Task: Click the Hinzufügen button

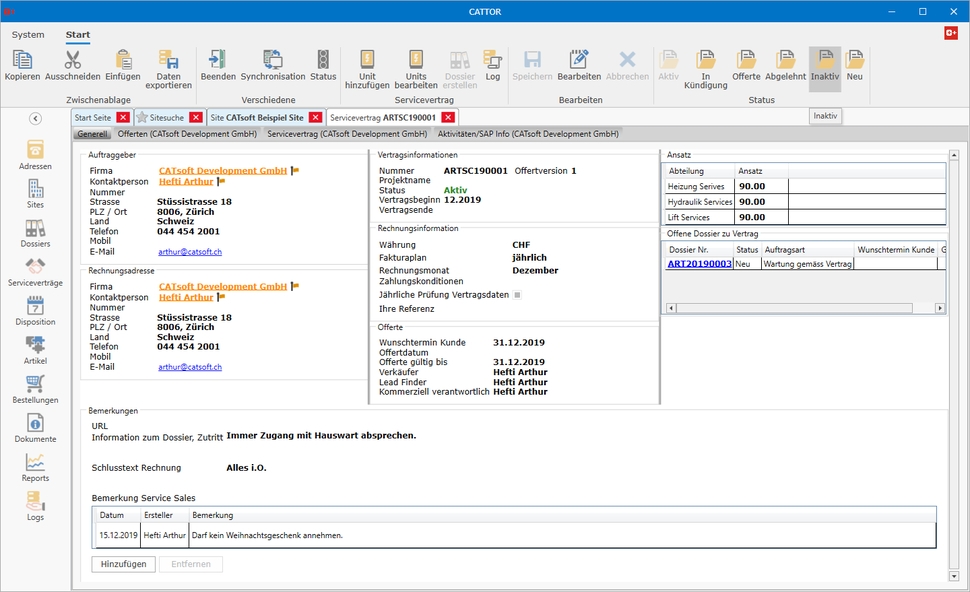Action: (123, 564)
